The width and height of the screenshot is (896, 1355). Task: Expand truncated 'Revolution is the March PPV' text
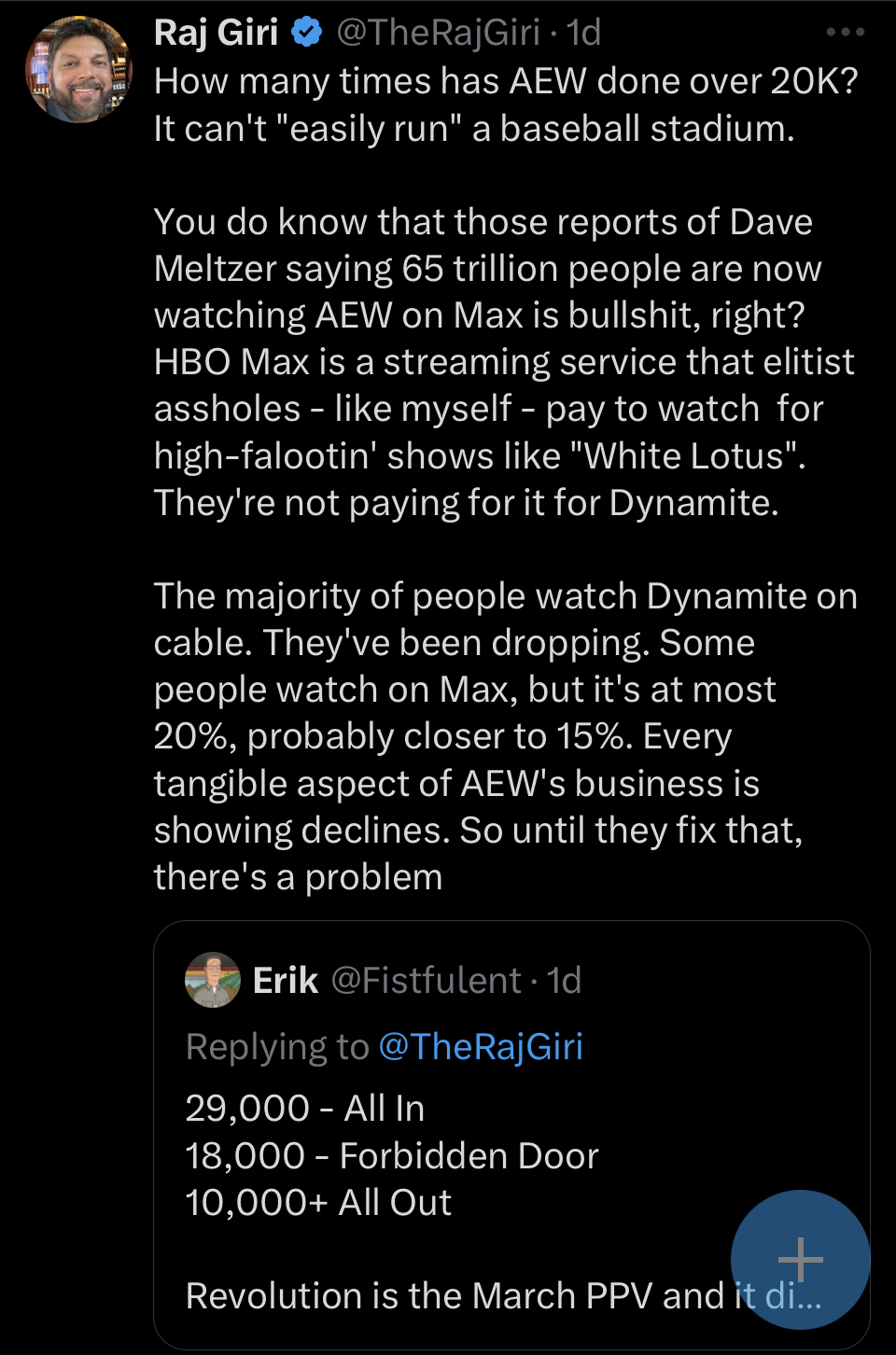click(457, 1296)
